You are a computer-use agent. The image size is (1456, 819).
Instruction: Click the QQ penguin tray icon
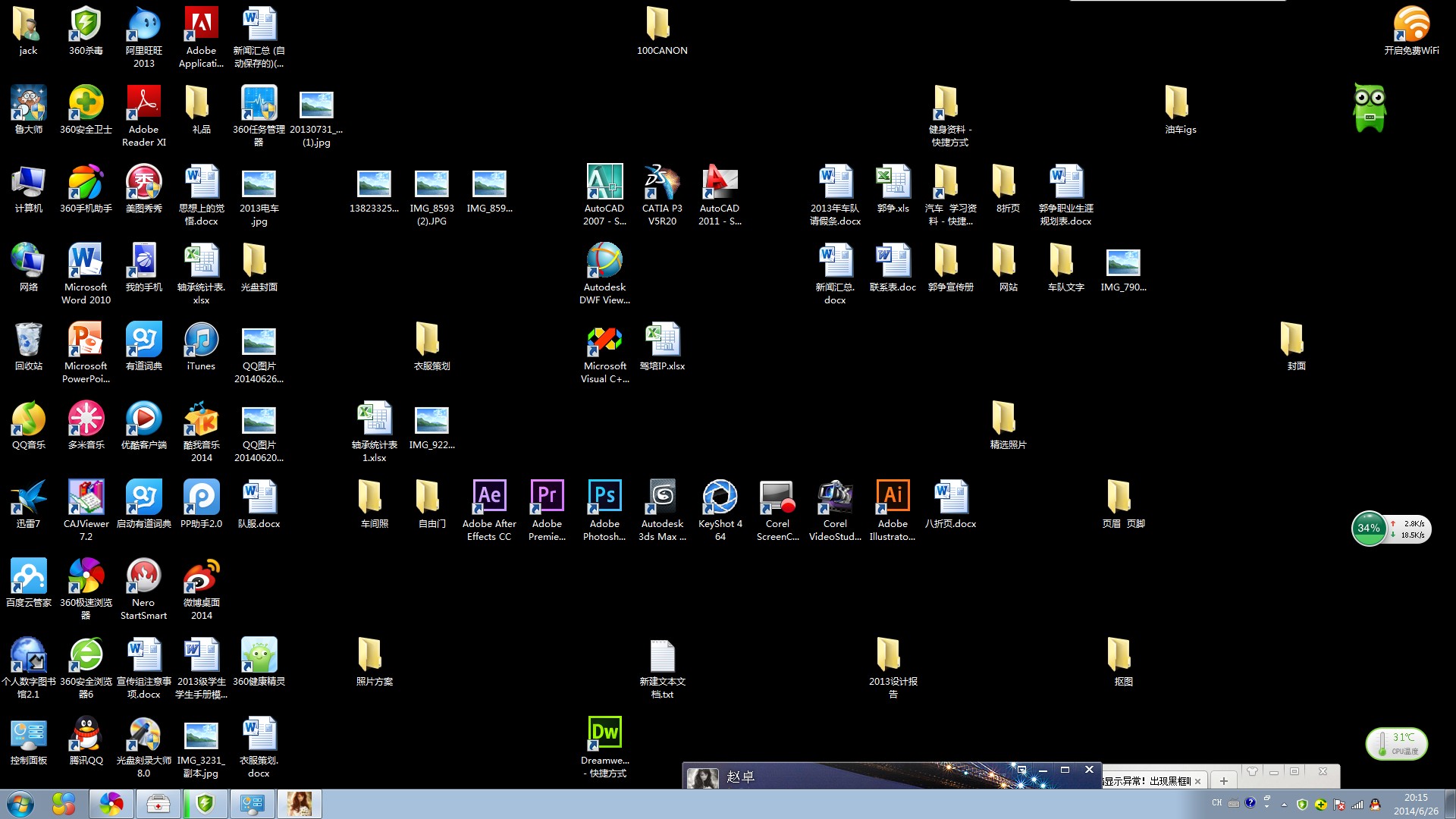[1375, 805]
